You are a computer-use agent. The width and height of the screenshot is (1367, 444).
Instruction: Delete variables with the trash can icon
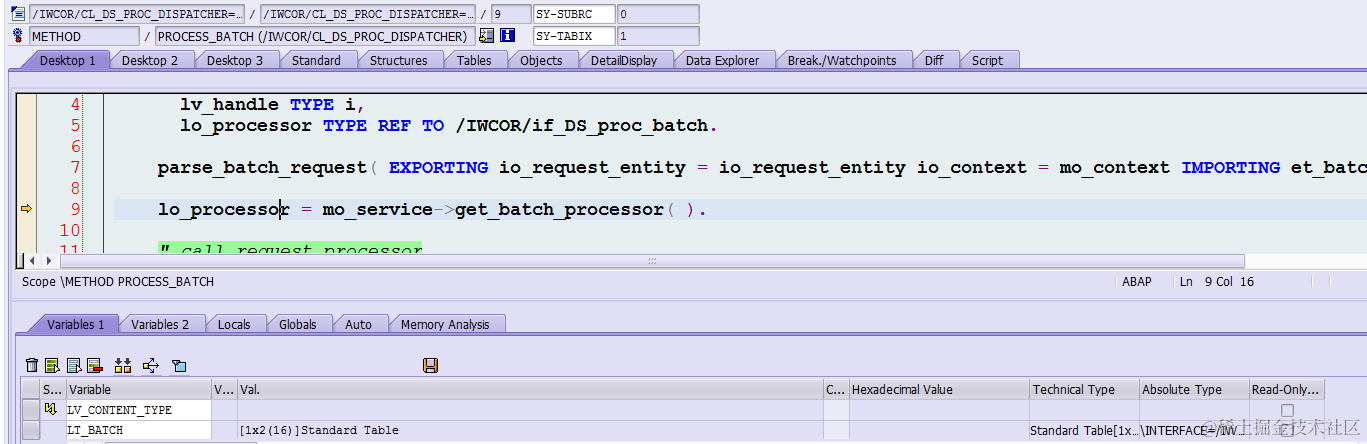tap(32, 365)
